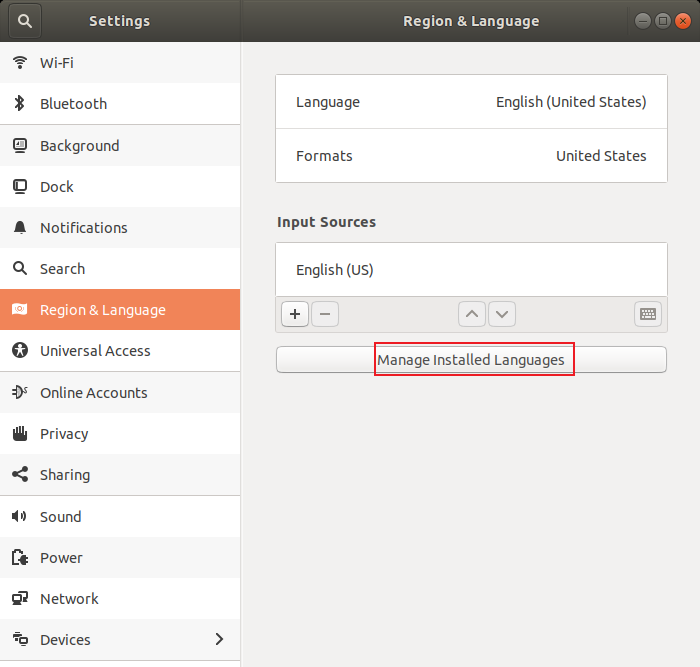Show keyboard layout preview icon
The height and width of the screenshot is (667, 700).
(648, 314)
